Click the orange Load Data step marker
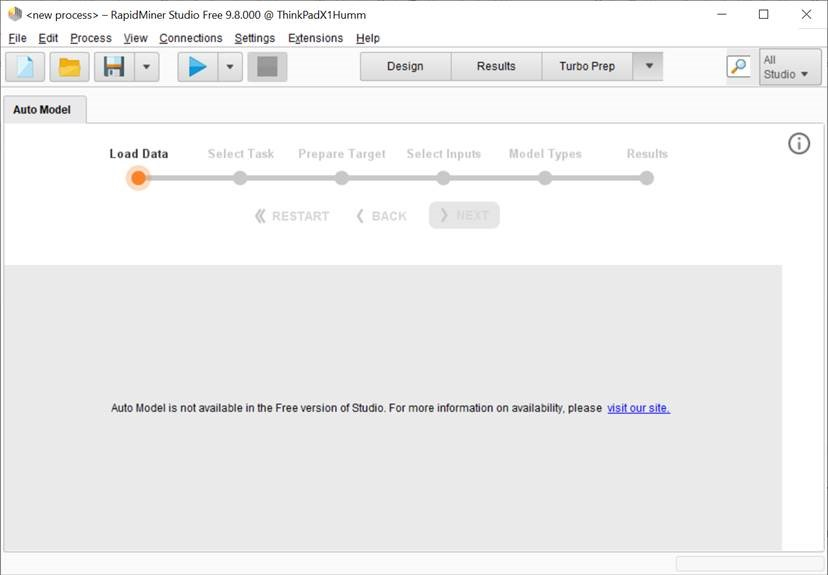The height and width of the screenshot is (575, 828). click(x=138, y=178)
